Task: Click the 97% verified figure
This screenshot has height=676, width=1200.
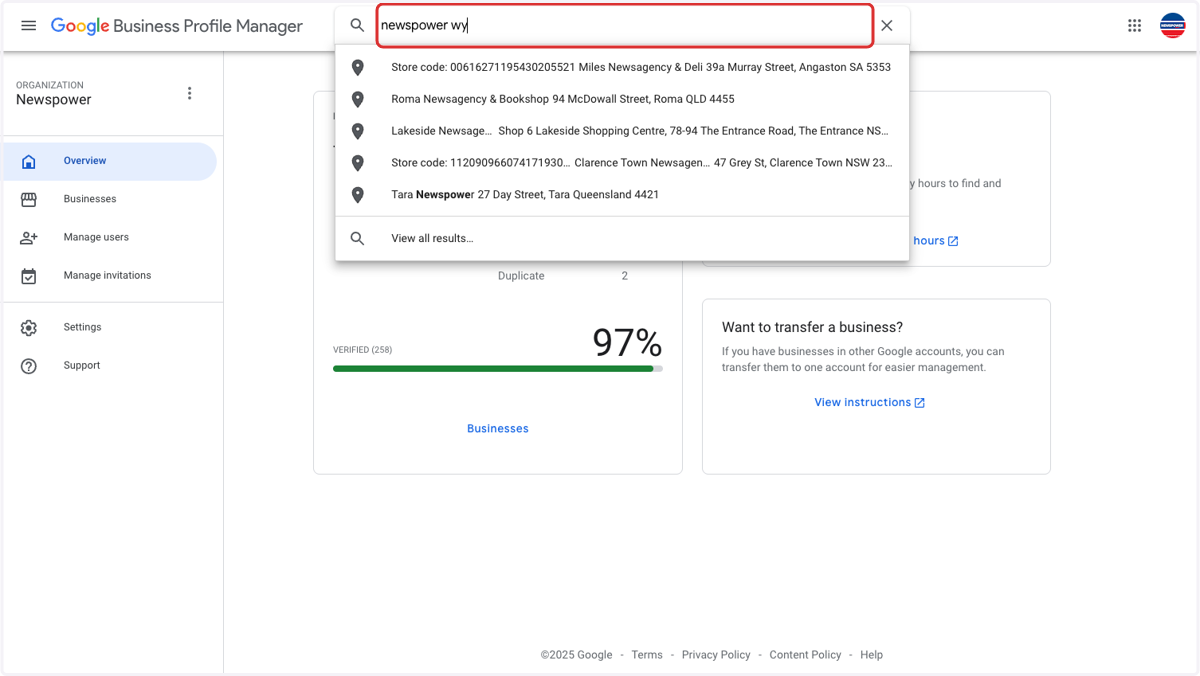Action: 627,343
